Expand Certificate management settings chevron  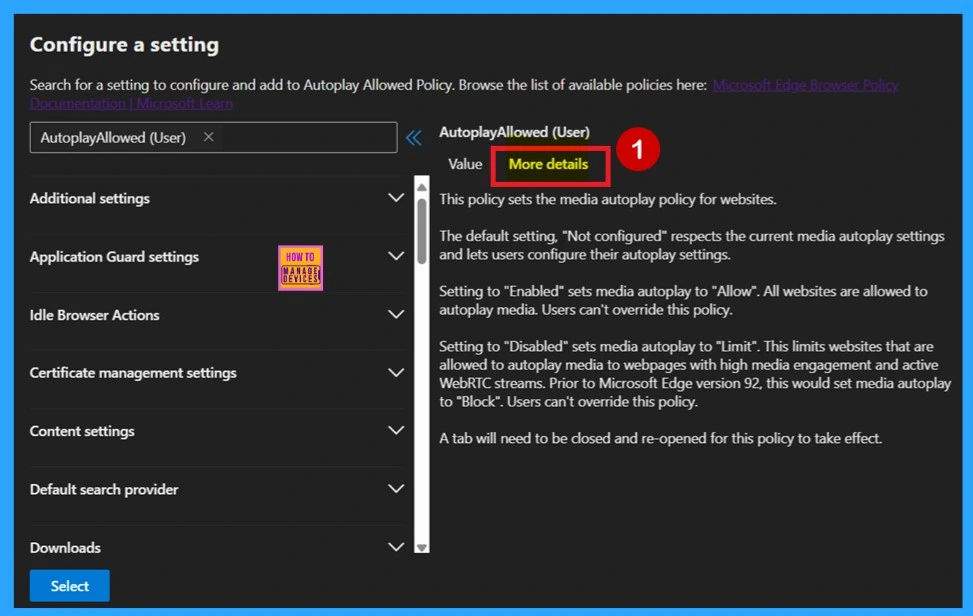[x=396, y=373]
